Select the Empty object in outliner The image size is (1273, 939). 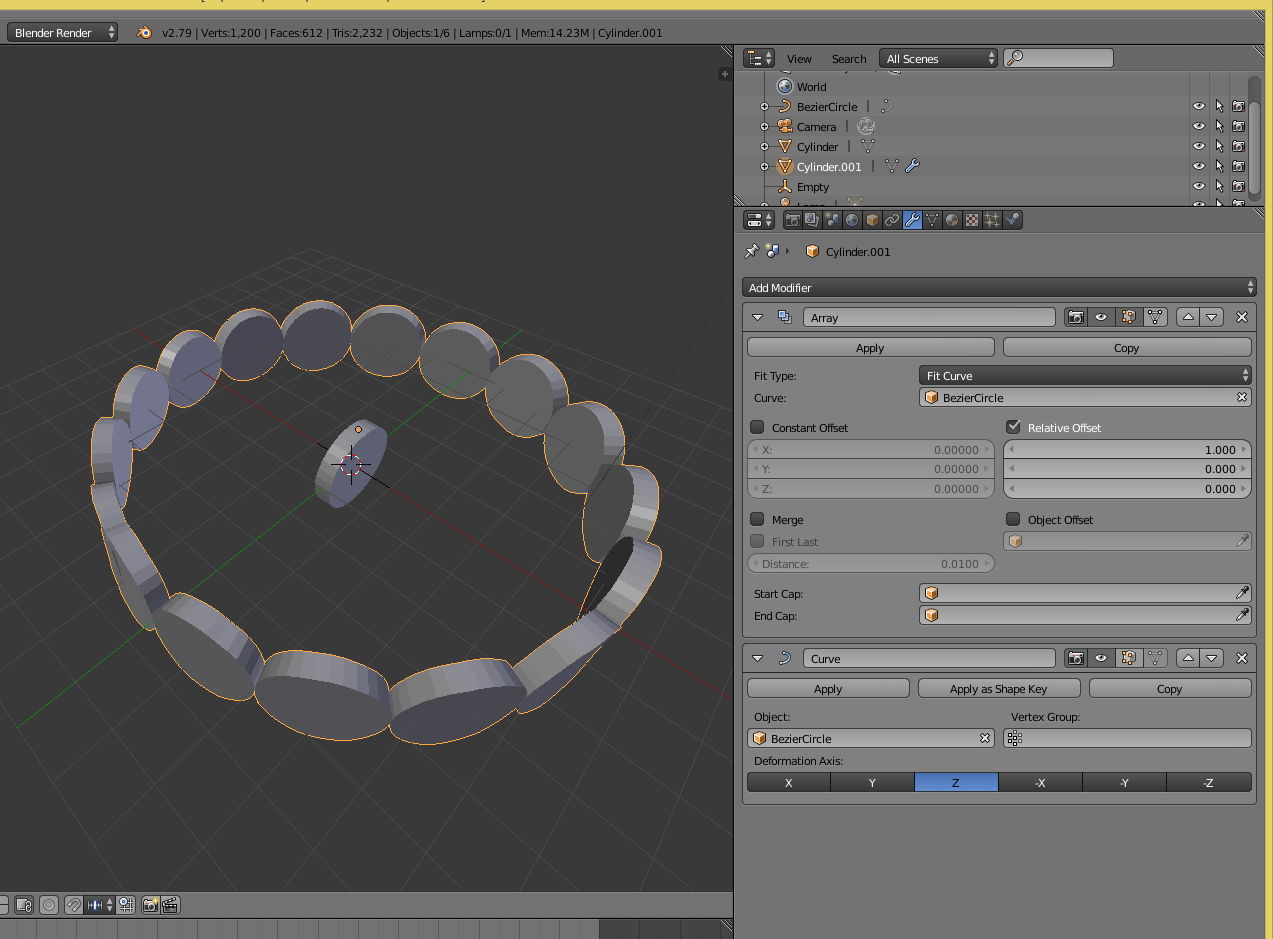(x=813, y=186)
